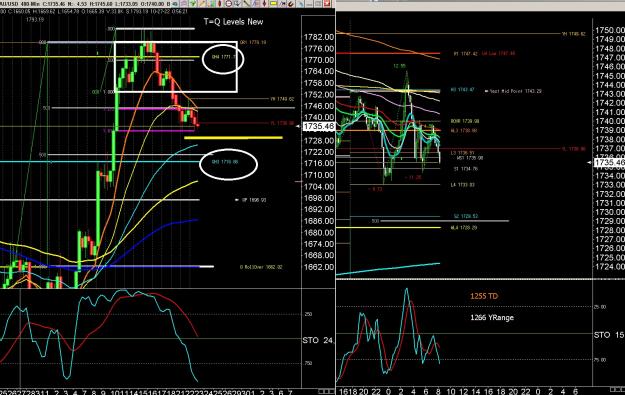The image size is (625, 395).
Task: Click the 'S2 1729.52' level label
Action: (x=466, y=216)
